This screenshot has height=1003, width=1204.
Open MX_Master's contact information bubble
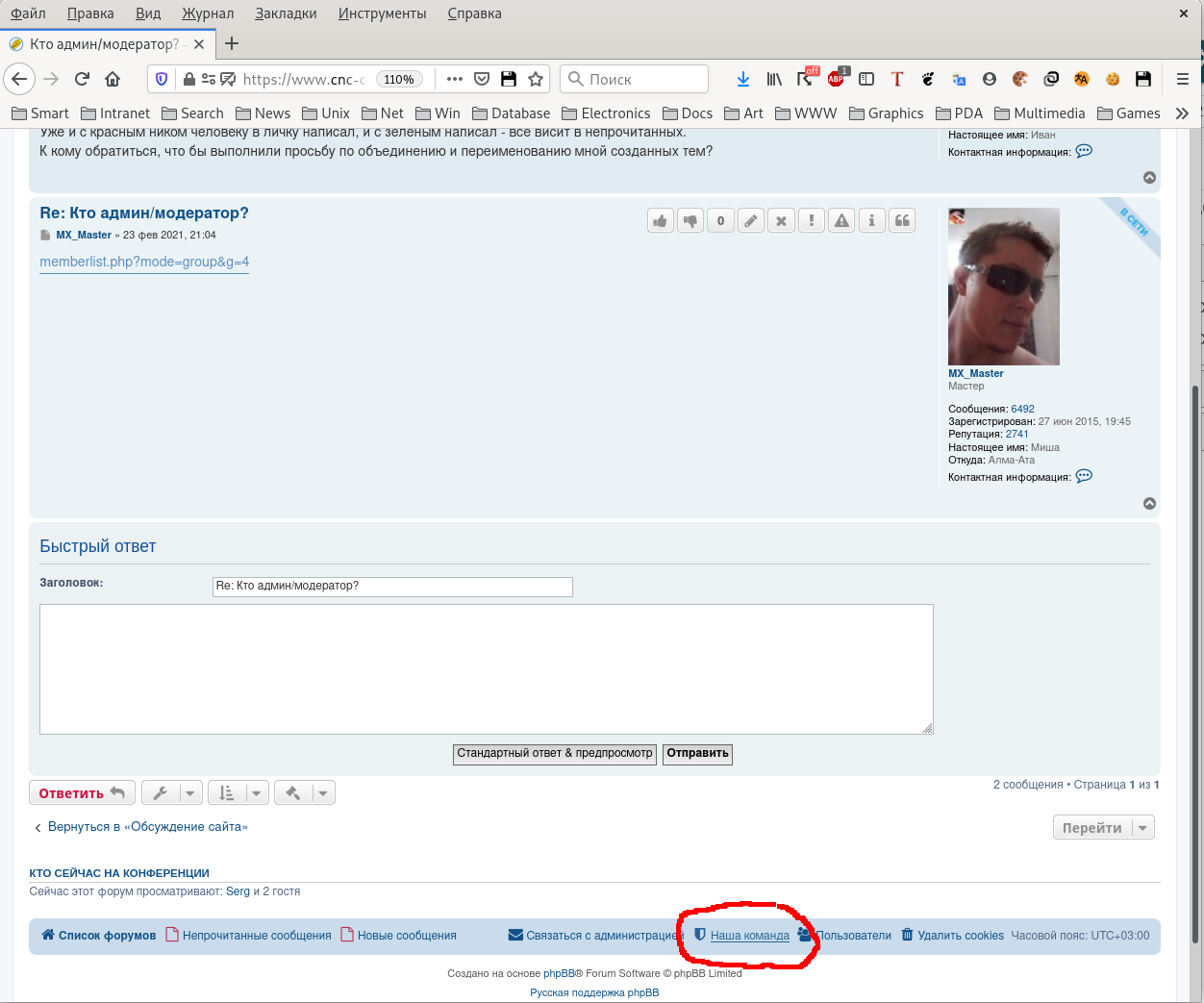1084,476
